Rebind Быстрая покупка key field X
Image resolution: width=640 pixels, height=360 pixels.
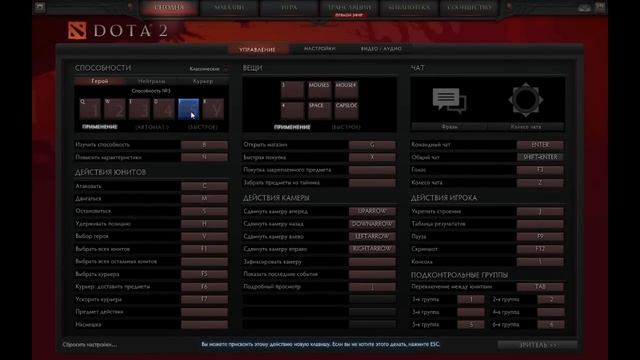click(x=372, y=157)
